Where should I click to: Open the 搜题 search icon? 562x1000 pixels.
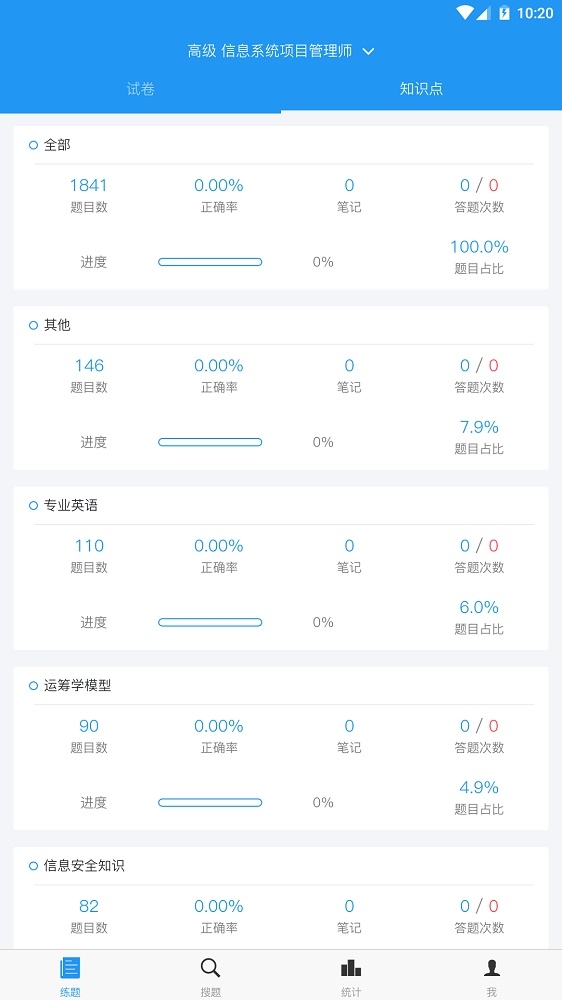[x=211, y=969]
